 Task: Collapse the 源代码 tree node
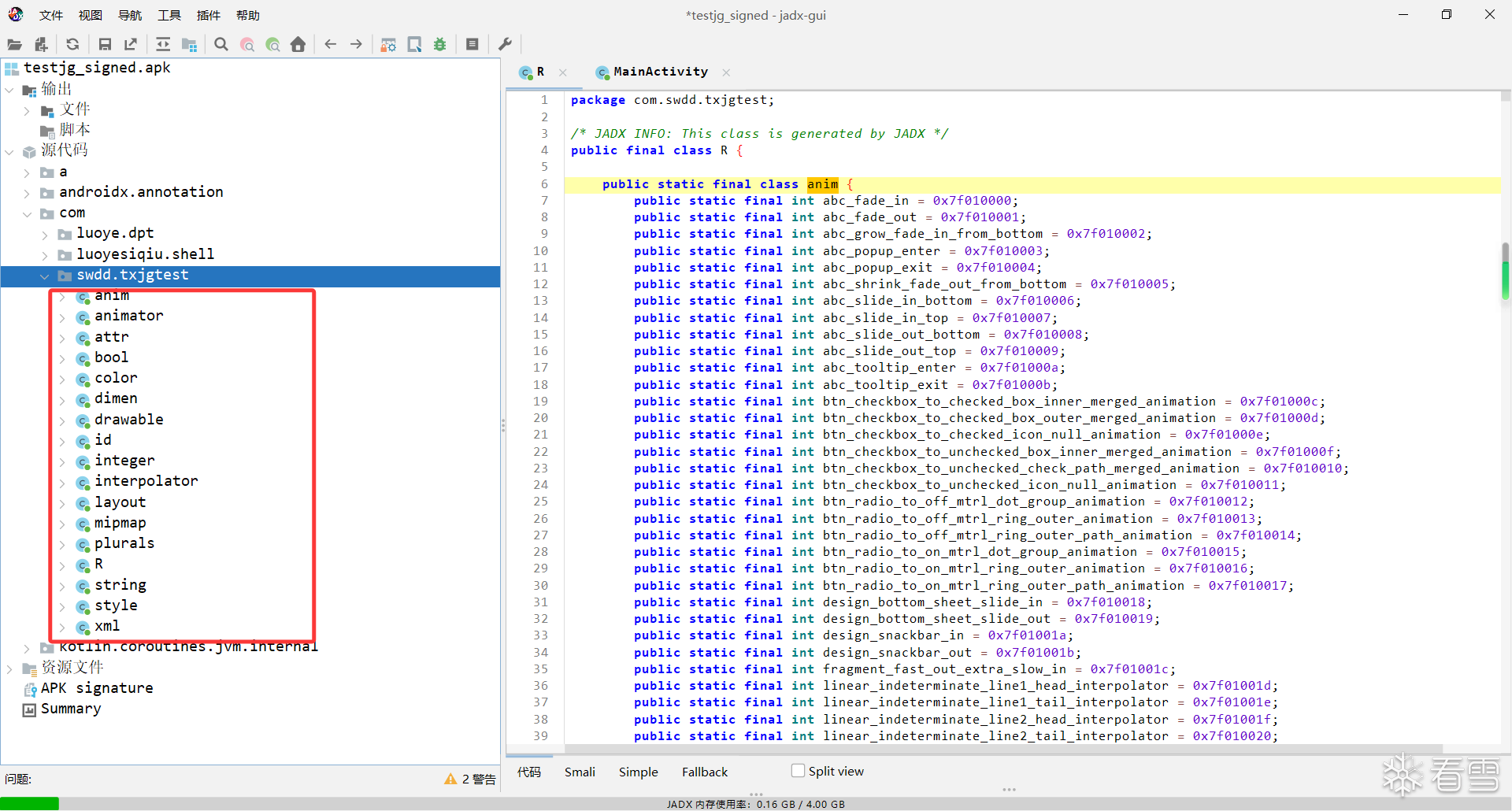[x=9, y=151]
